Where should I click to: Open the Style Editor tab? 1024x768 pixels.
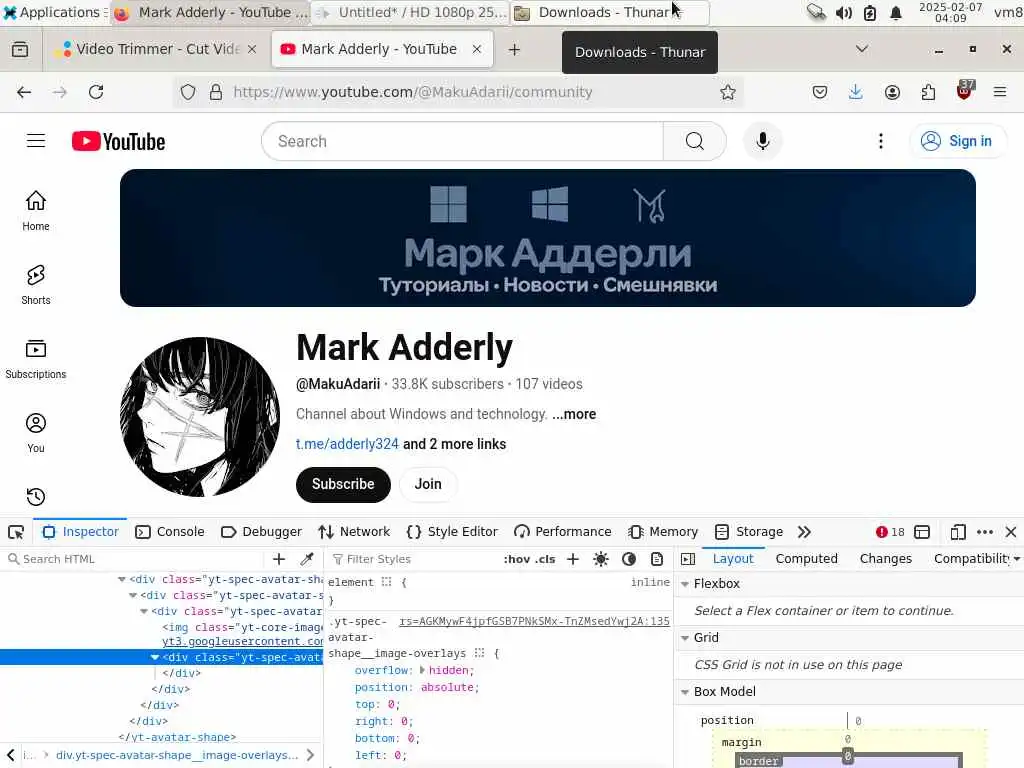pyautogui.click(x=452, y=532)
